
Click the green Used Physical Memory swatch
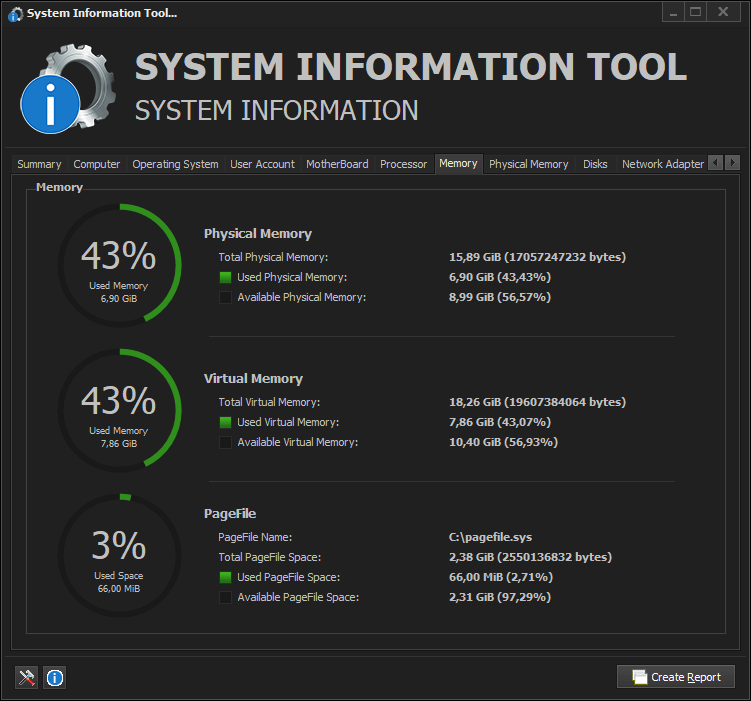[225, 277]
